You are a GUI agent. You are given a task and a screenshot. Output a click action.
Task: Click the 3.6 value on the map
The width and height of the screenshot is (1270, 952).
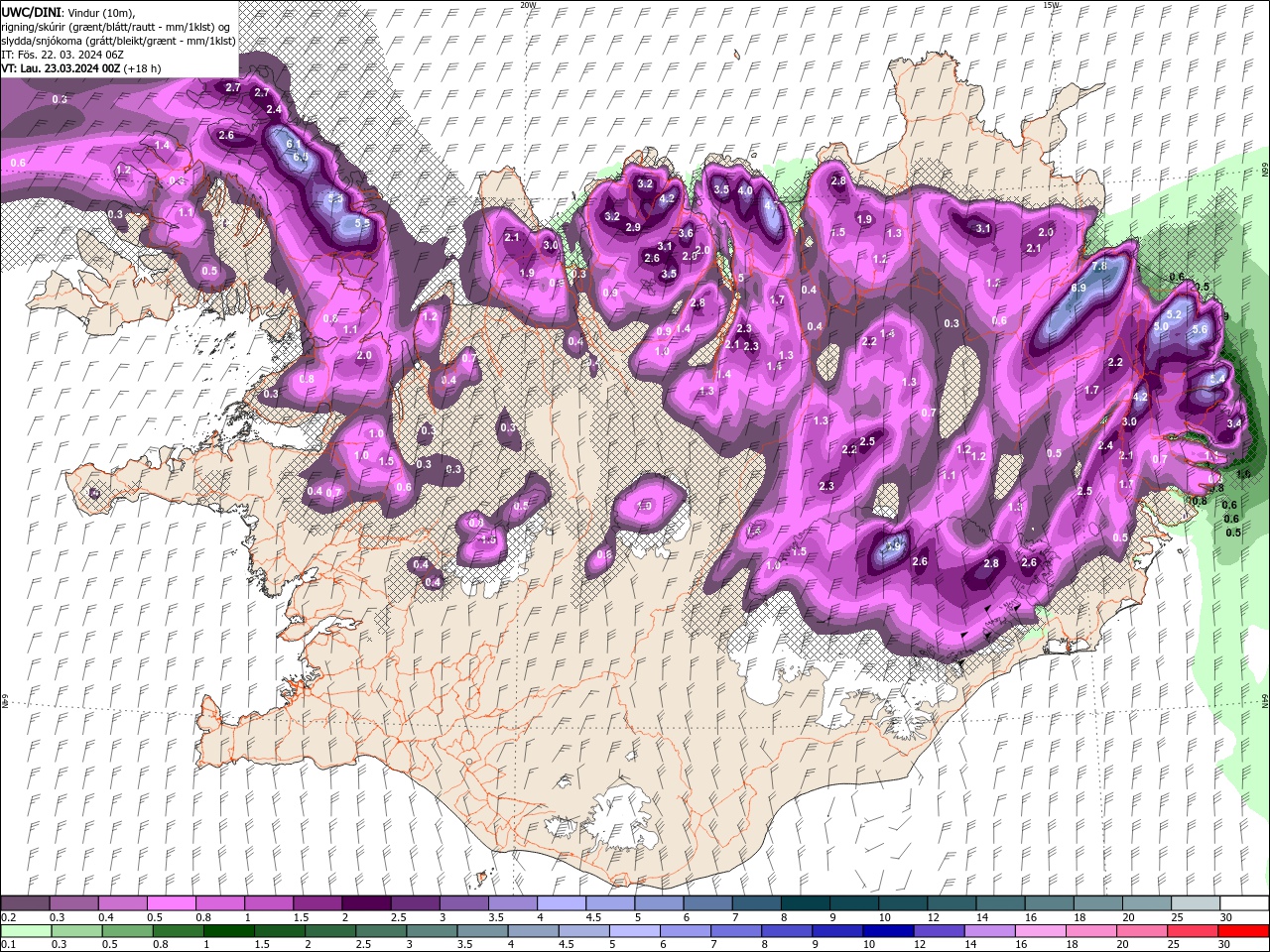click(x=685, y=233)
